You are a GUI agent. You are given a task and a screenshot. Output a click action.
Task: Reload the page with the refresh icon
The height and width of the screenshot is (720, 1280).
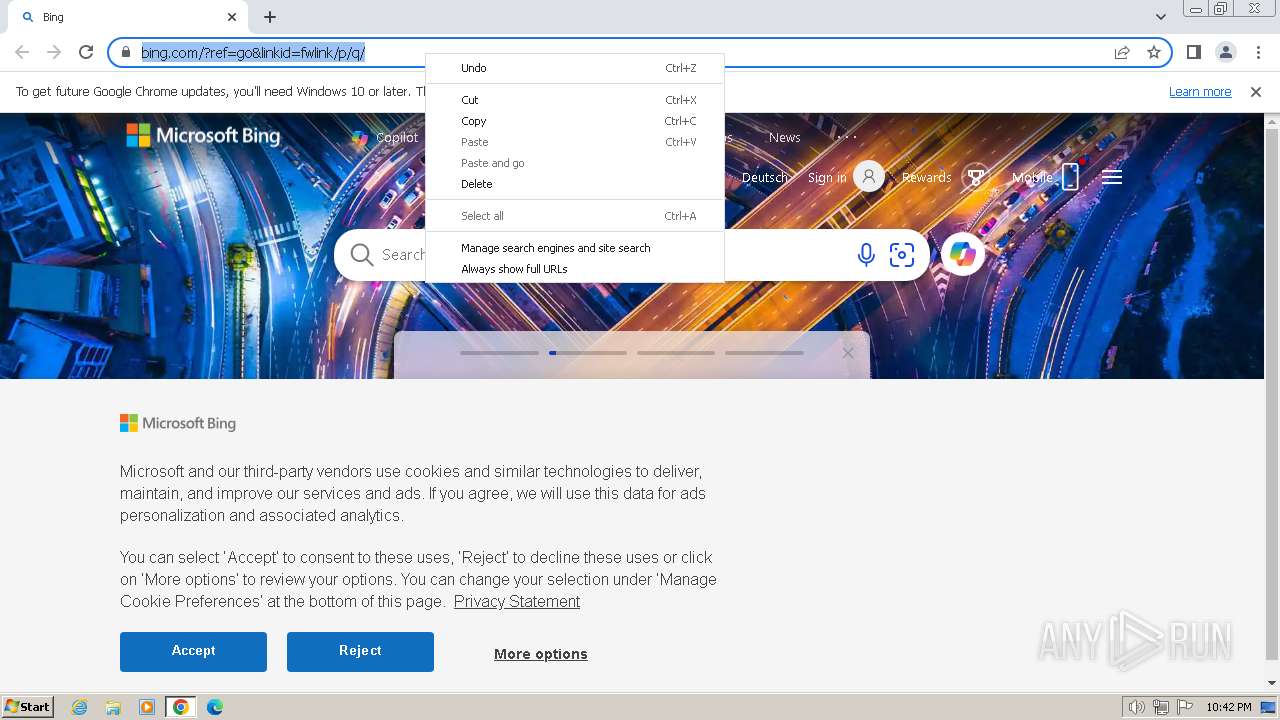pos(86,52)
